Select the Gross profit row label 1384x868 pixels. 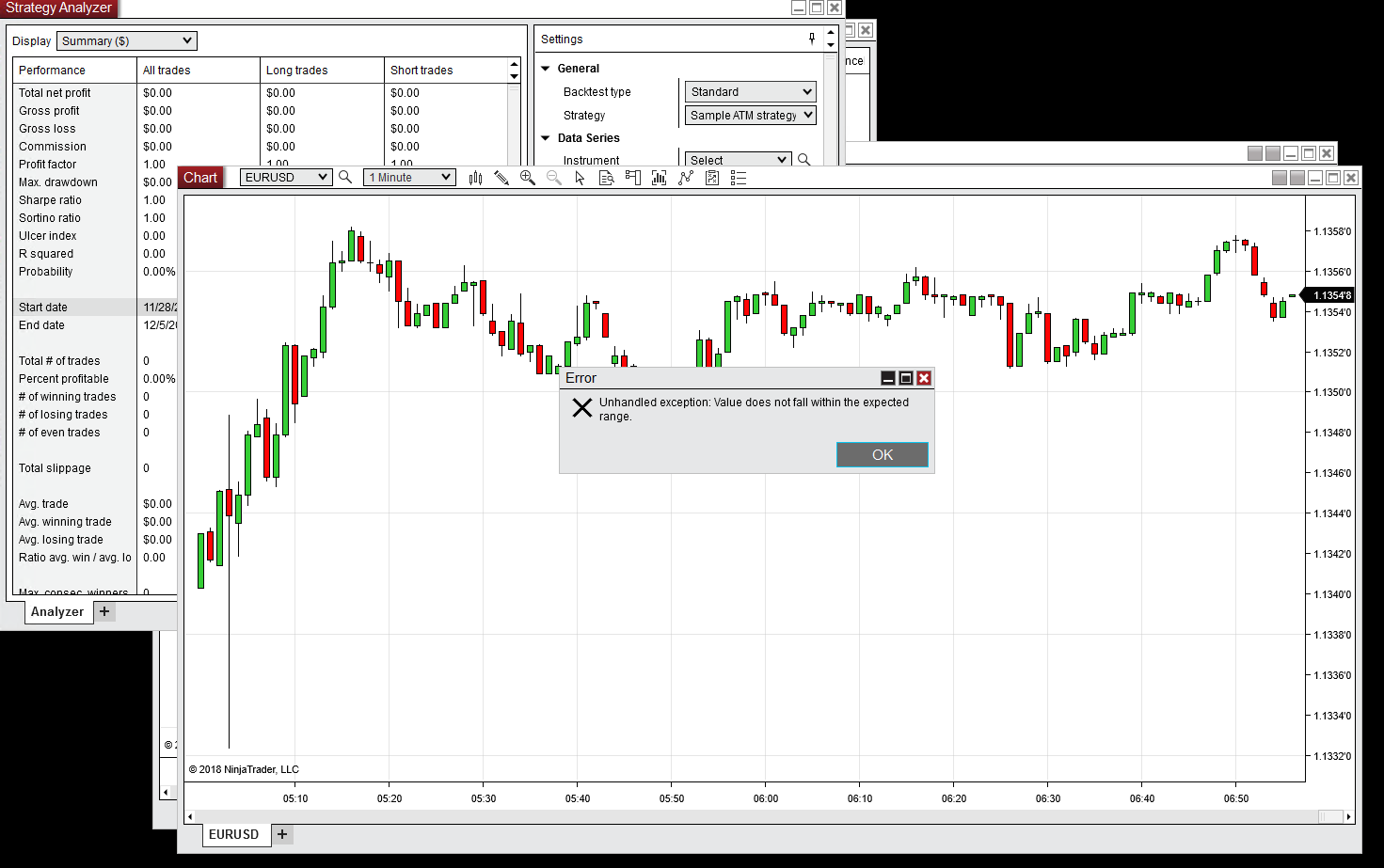[49, 111]
